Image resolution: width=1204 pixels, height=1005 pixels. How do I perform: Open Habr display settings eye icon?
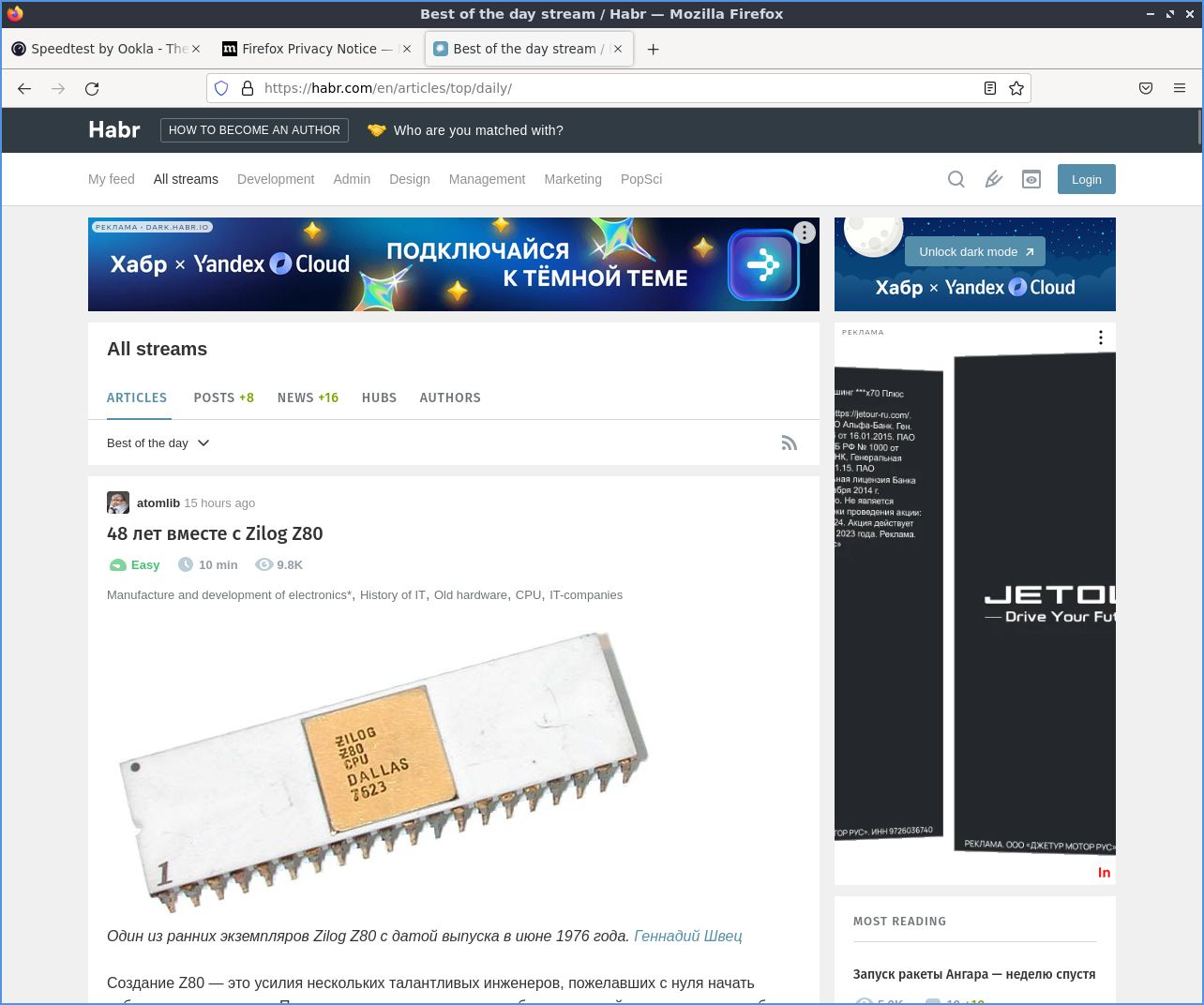[x=1031, y=179]
